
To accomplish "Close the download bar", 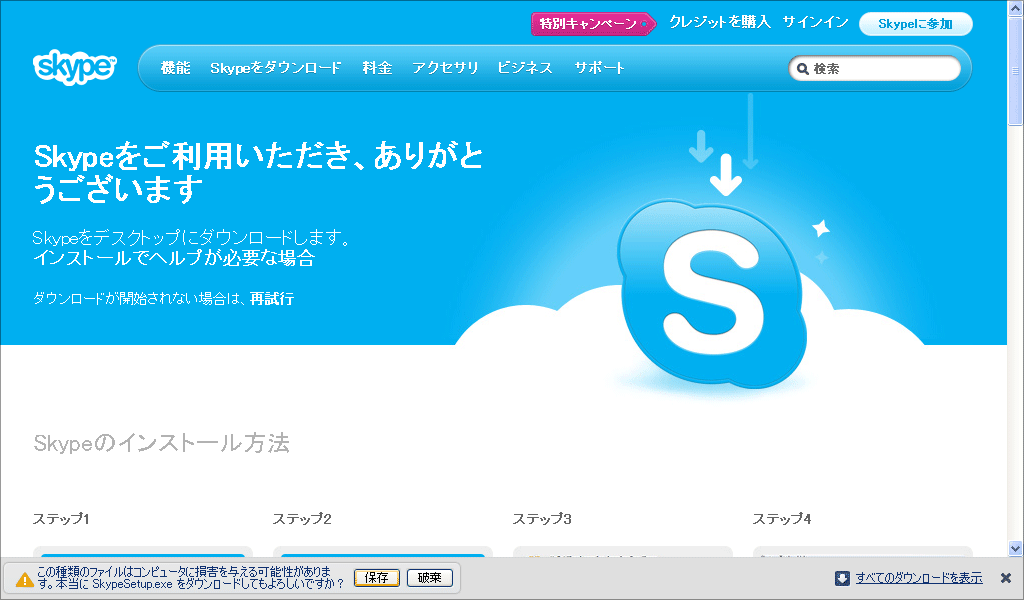I will point(1006,578).
